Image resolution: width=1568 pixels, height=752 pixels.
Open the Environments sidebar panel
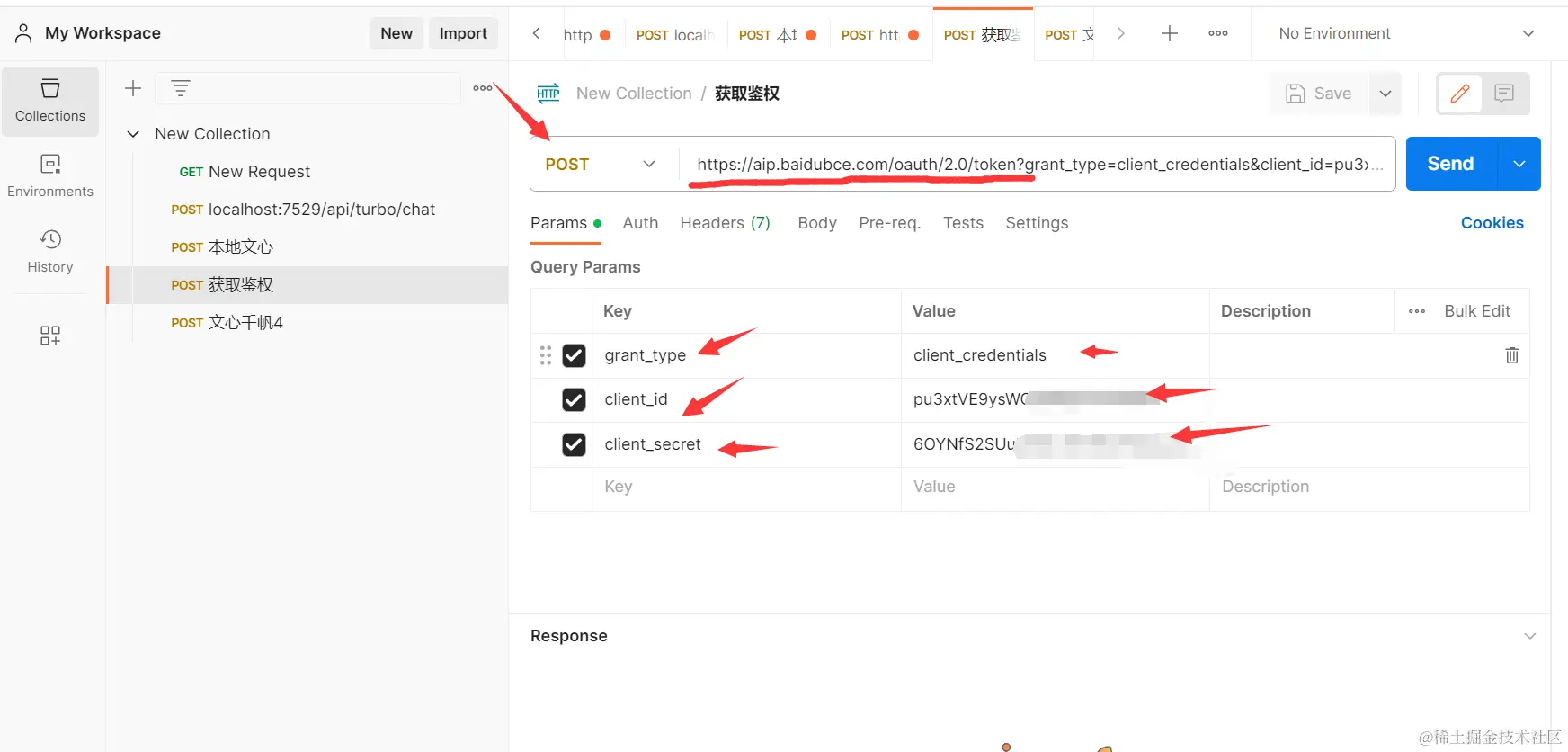50,176
